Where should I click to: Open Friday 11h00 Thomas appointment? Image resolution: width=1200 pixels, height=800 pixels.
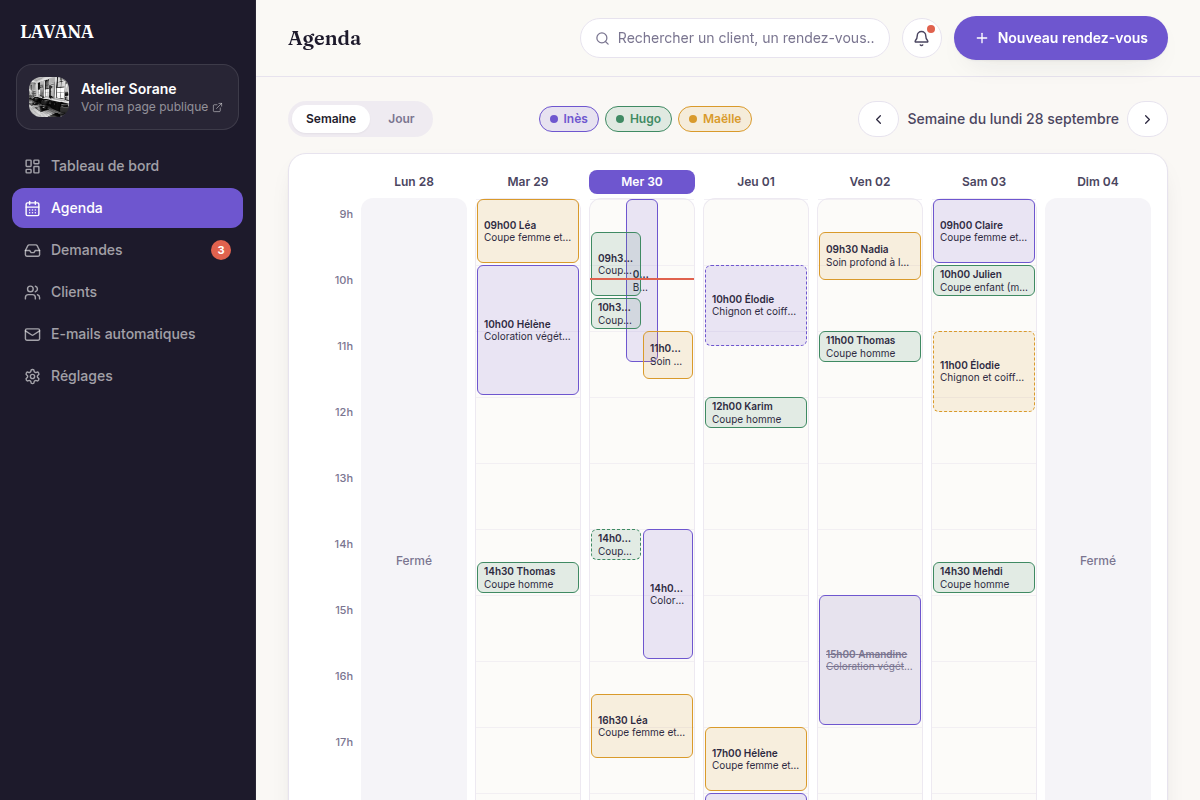[870, 346]
